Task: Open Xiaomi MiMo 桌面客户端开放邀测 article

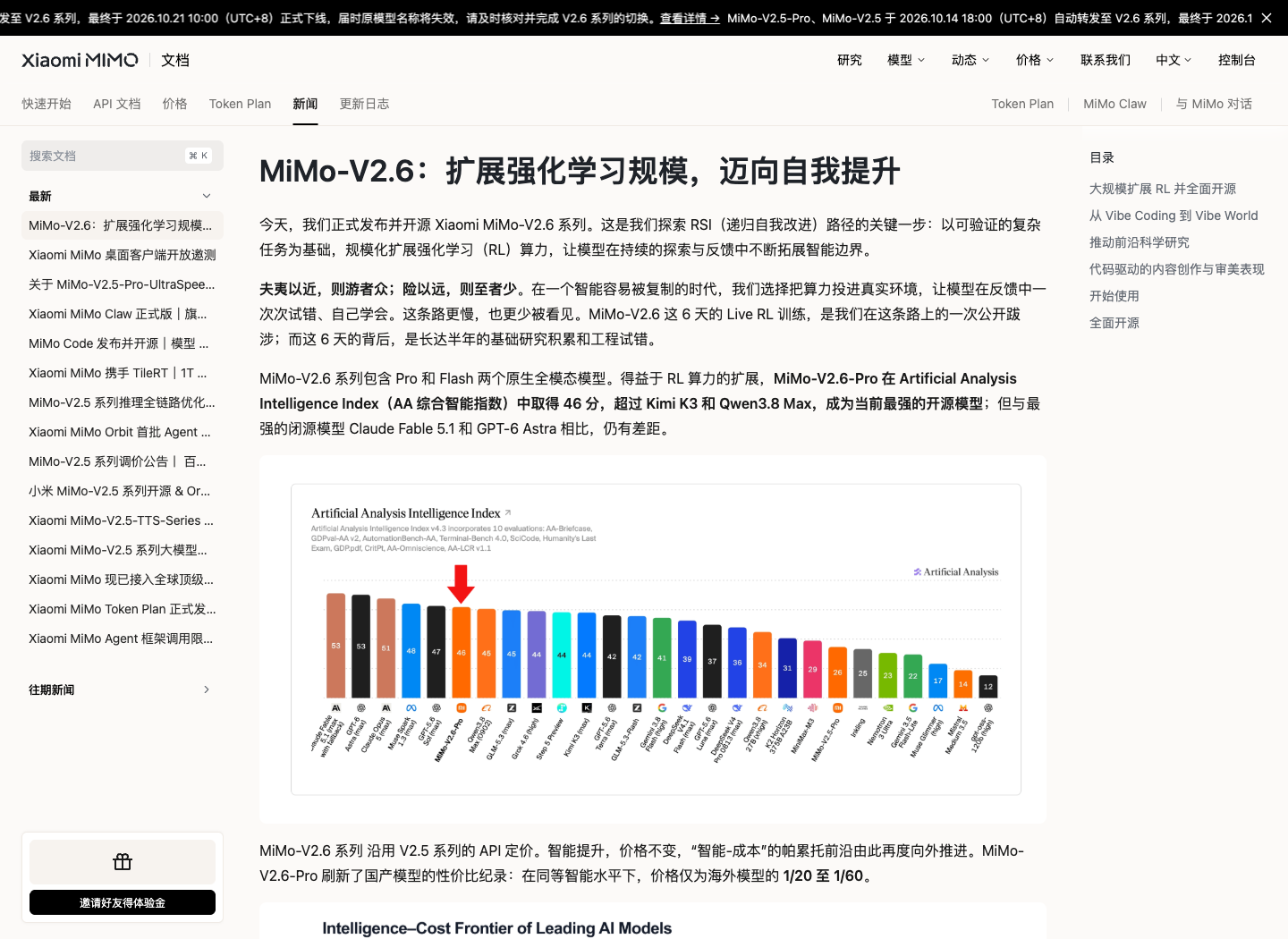Action: [123, 255]
